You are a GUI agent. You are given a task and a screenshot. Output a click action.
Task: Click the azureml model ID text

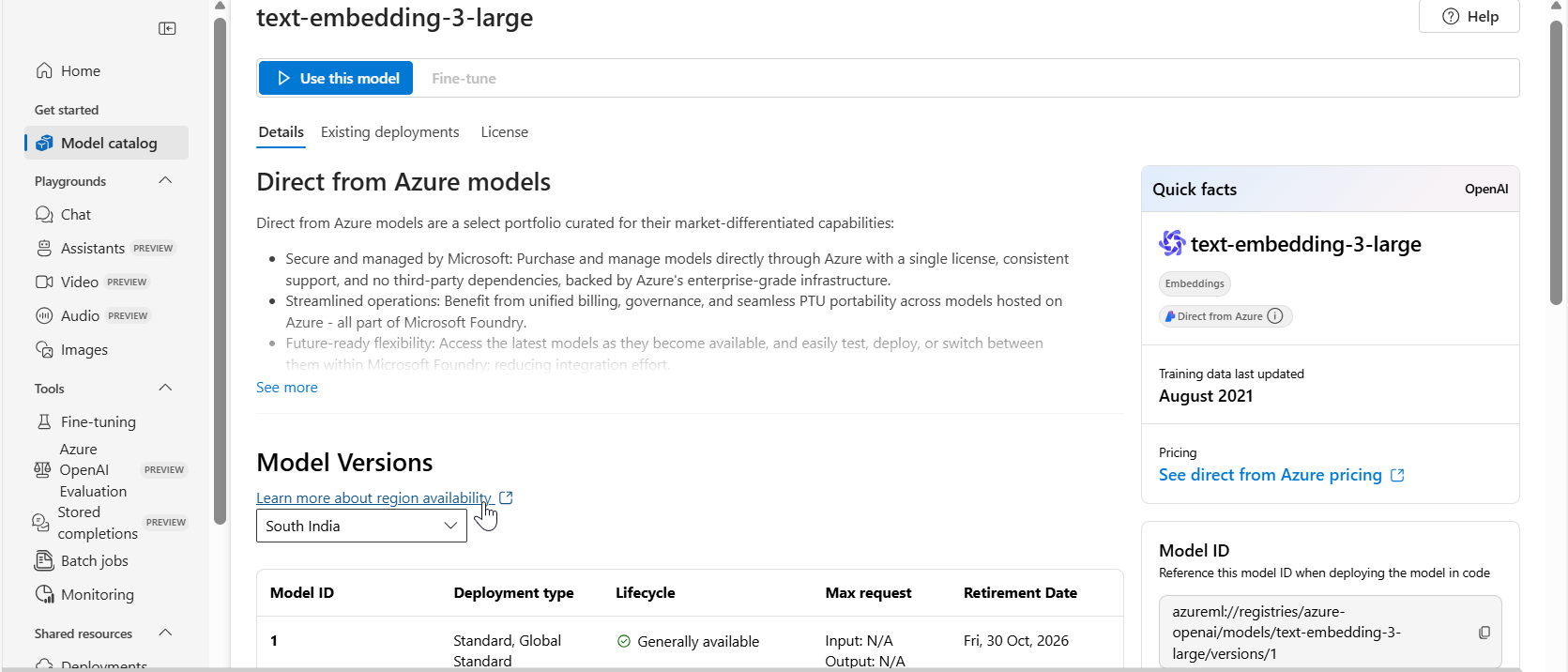[x=1286, y=633]
